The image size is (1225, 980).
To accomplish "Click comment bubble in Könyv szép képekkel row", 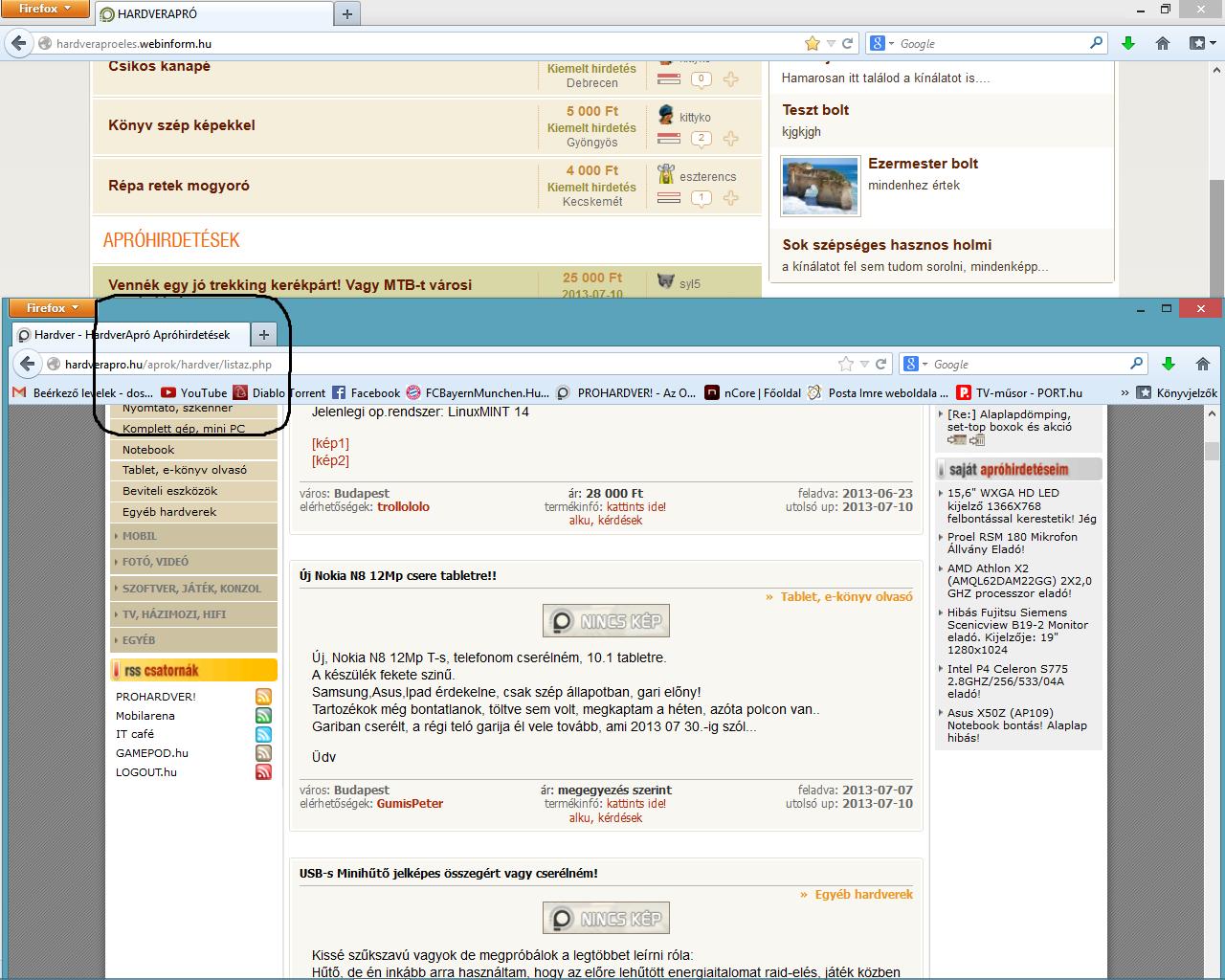I will [702, 139].
